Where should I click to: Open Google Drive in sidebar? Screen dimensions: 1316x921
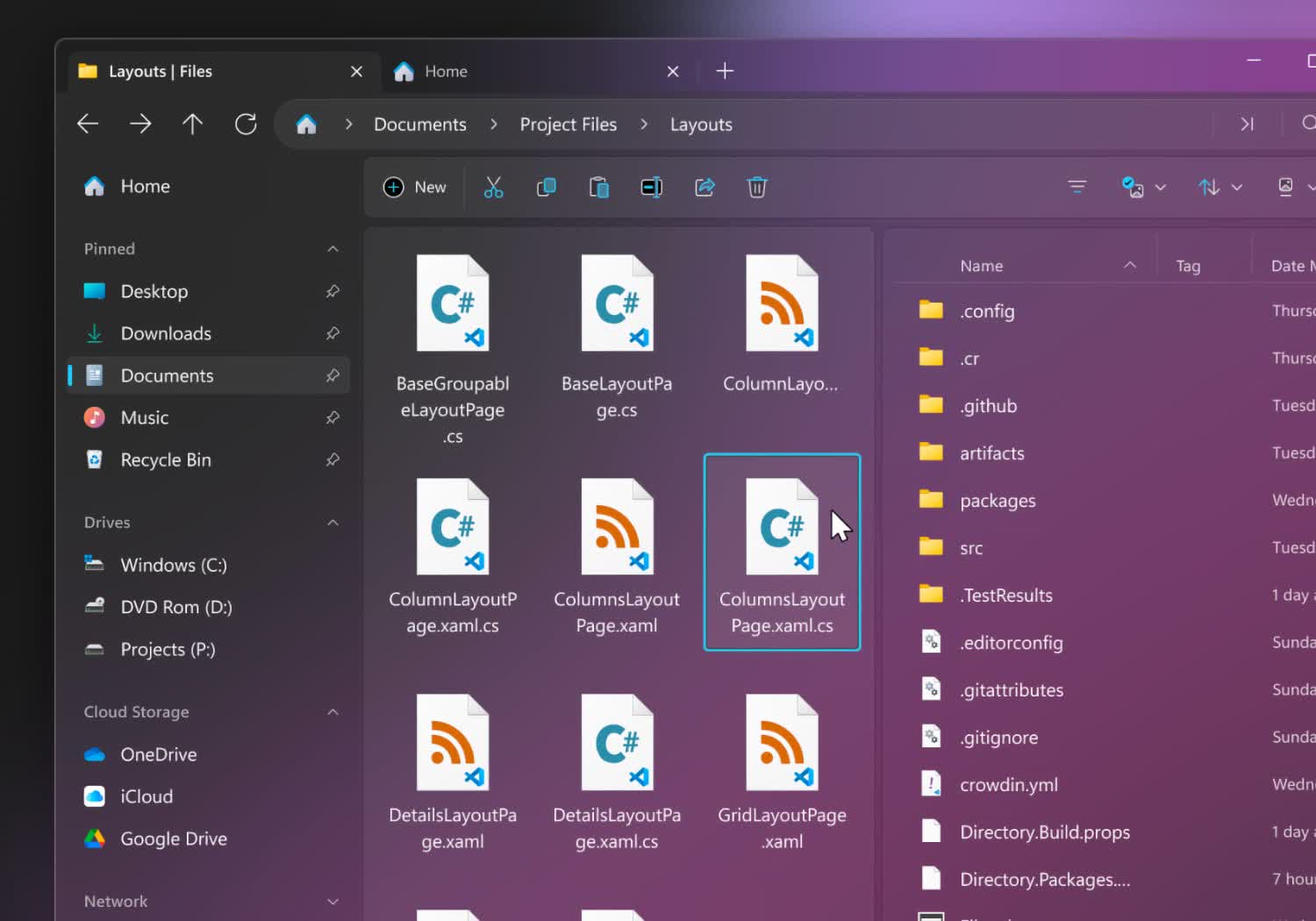tap(208, 839)
